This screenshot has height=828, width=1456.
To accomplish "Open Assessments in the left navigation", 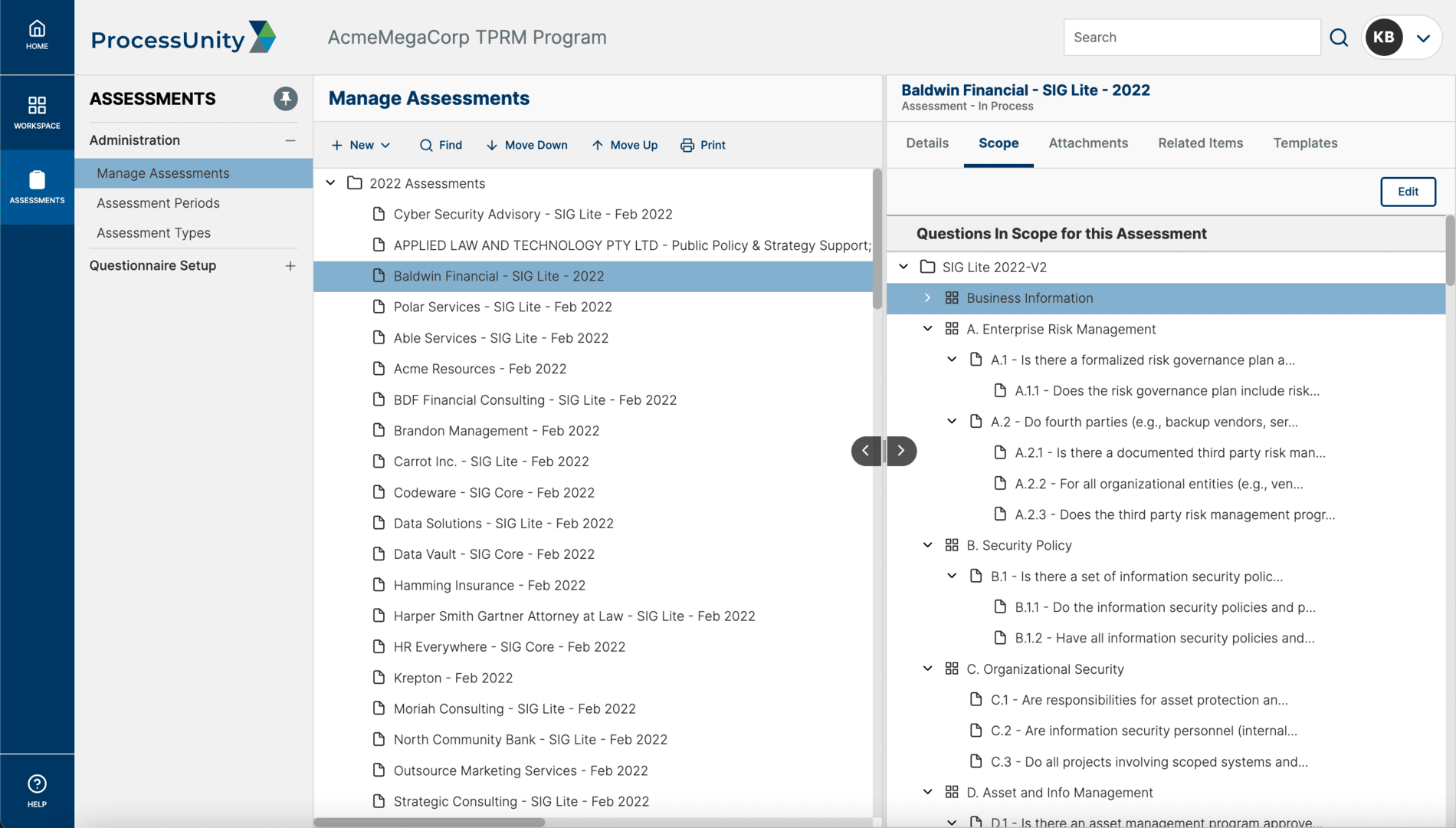I will [x=37, y=187].
